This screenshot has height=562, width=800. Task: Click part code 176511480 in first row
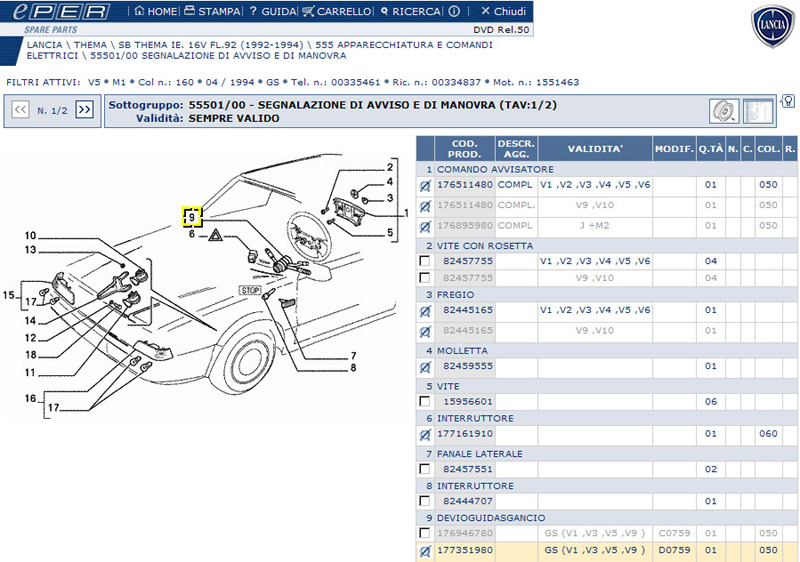point(465,185)
